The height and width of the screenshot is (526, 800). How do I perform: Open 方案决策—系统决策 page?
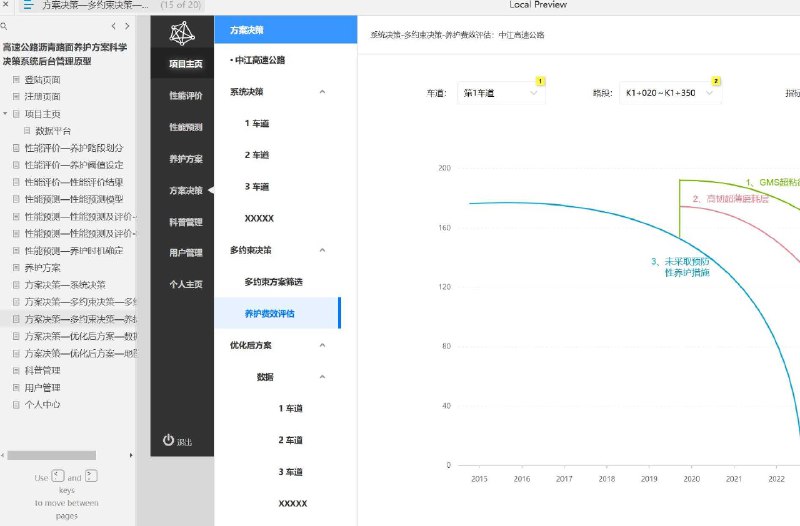pyautogui.click(x=65, y=285)
